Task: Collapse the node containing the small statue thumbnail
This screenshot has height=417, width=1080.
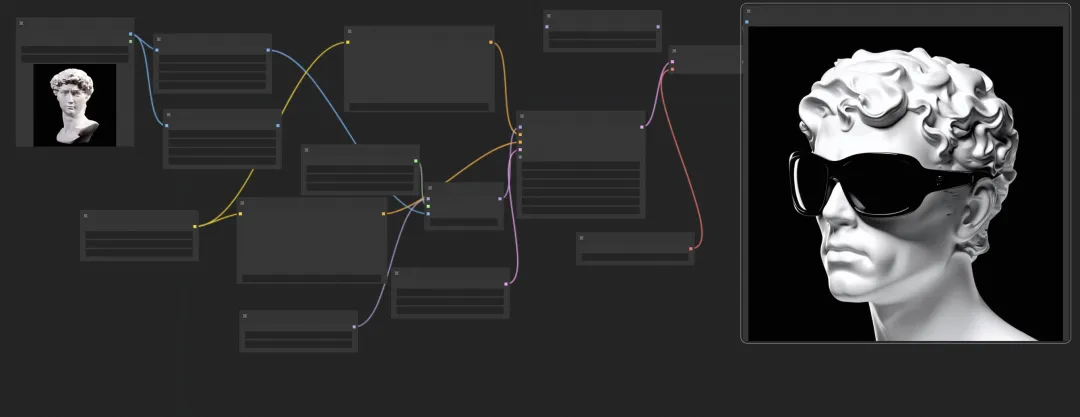Action: 21,23
